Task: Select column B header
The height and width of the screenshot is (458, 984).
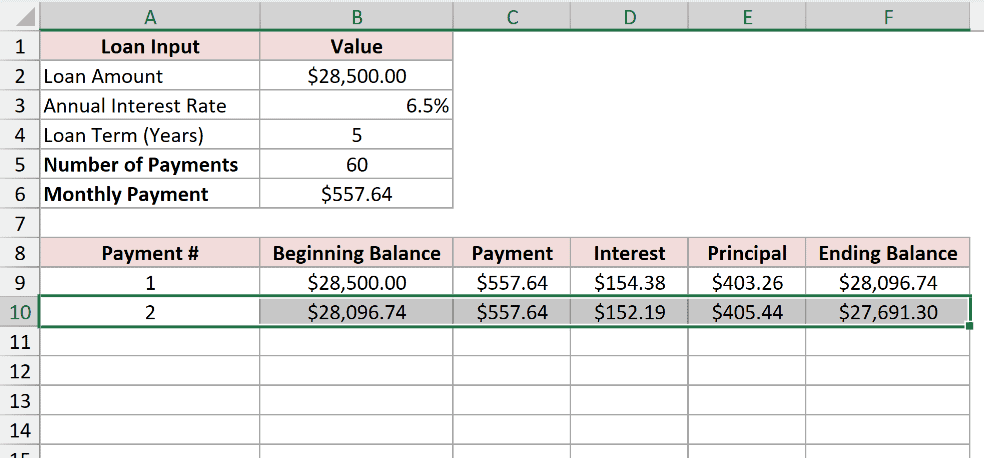Action: point(356,17)
